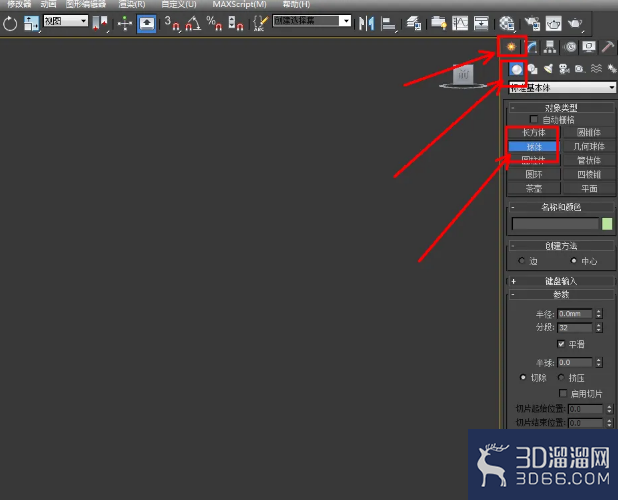Open the Material Editor icon
Viewport: 618px width, 500px height.
(506, 23)
